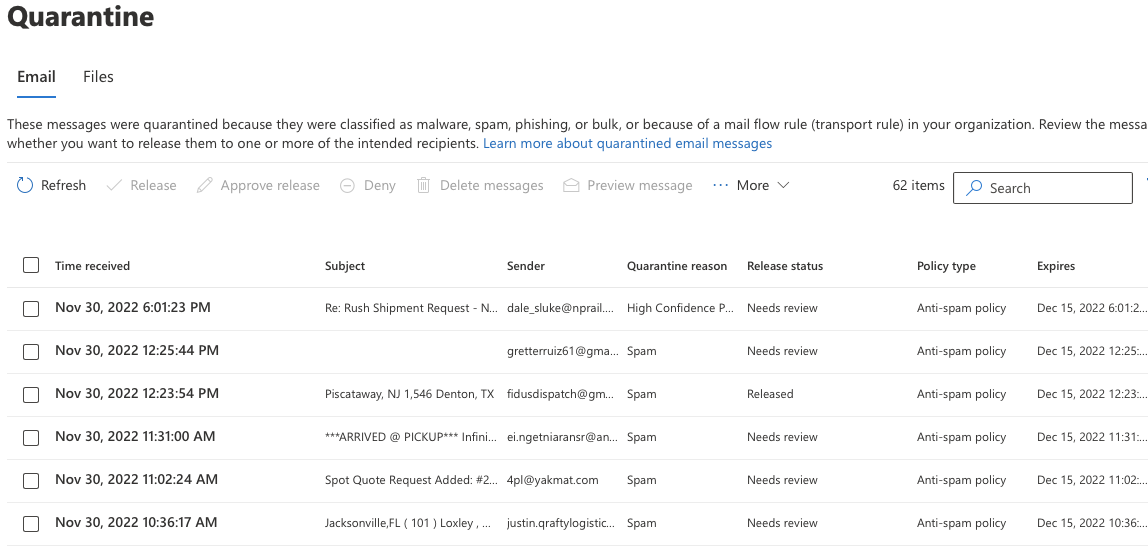
Task: Open the Rush Shipment Request message row
Action: coord(411,308)
